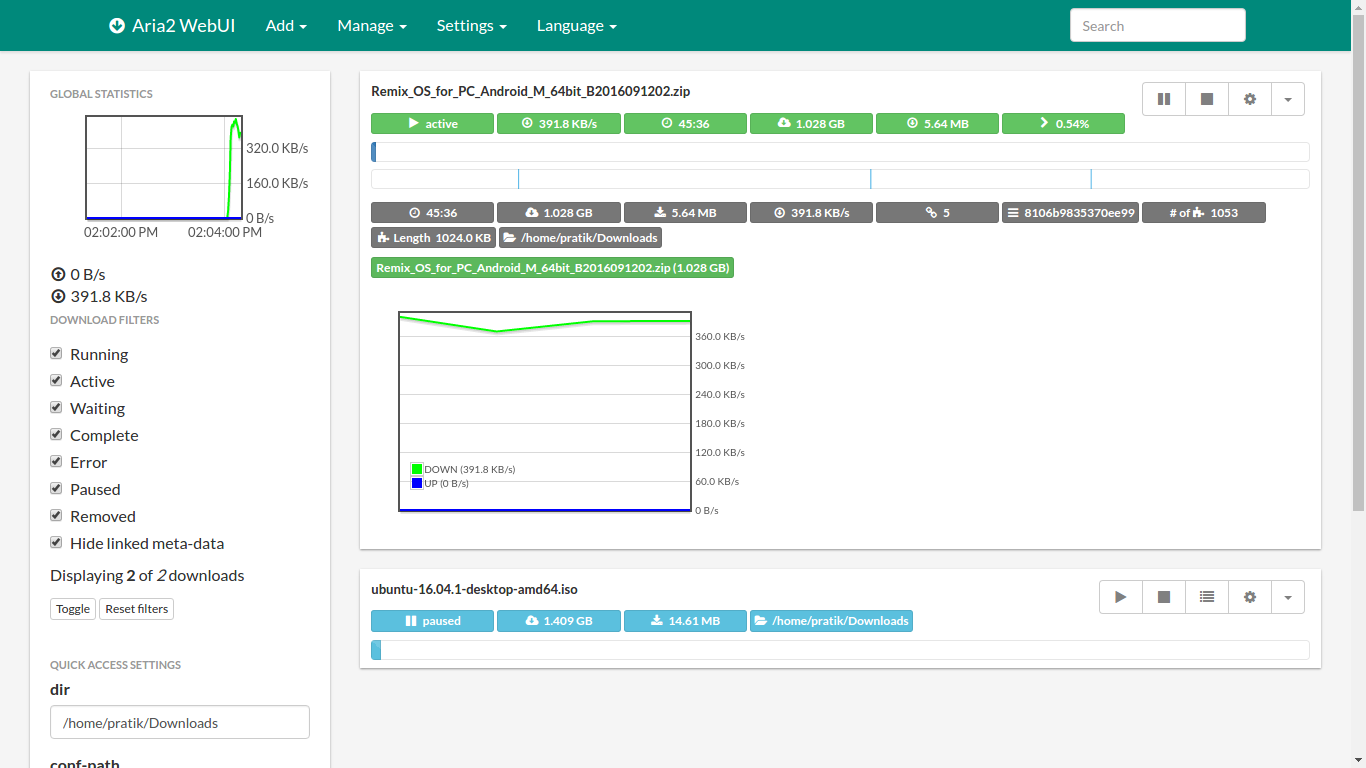Uncheck the Running filter
This screenshot has width=1366, height=768.
[x=56, y=353]
